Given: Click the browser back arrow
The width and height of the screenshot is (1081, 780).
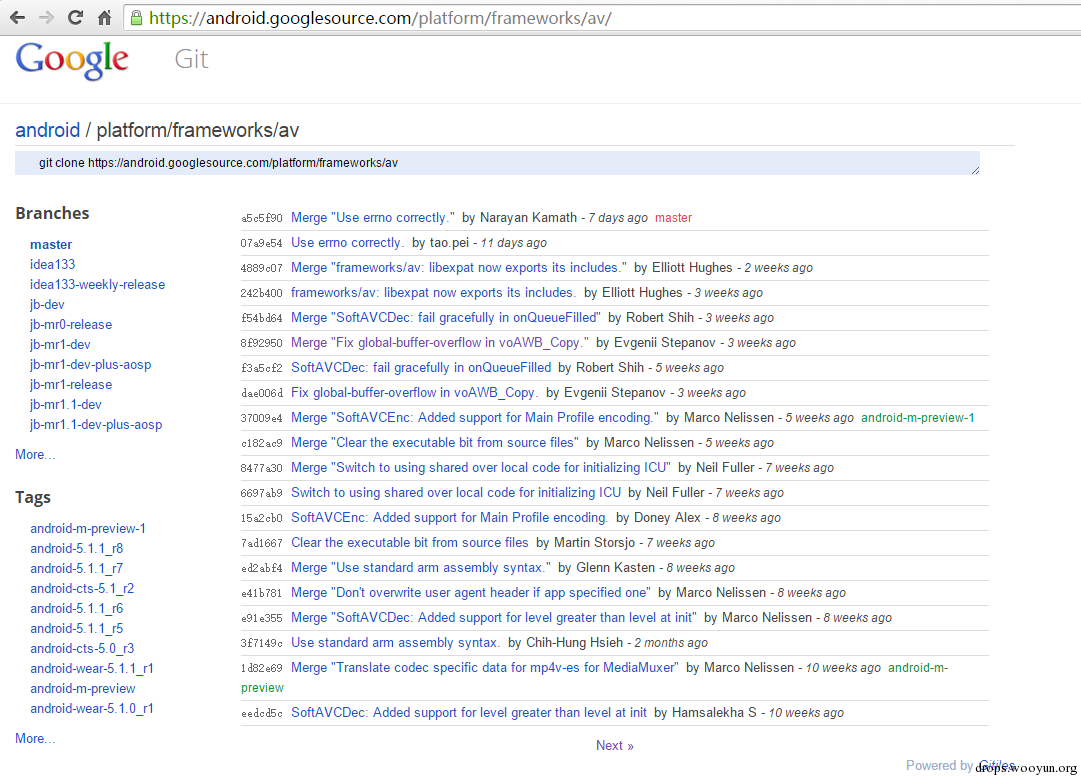Looking at the screenshot, I should click(x=17, y=18).
